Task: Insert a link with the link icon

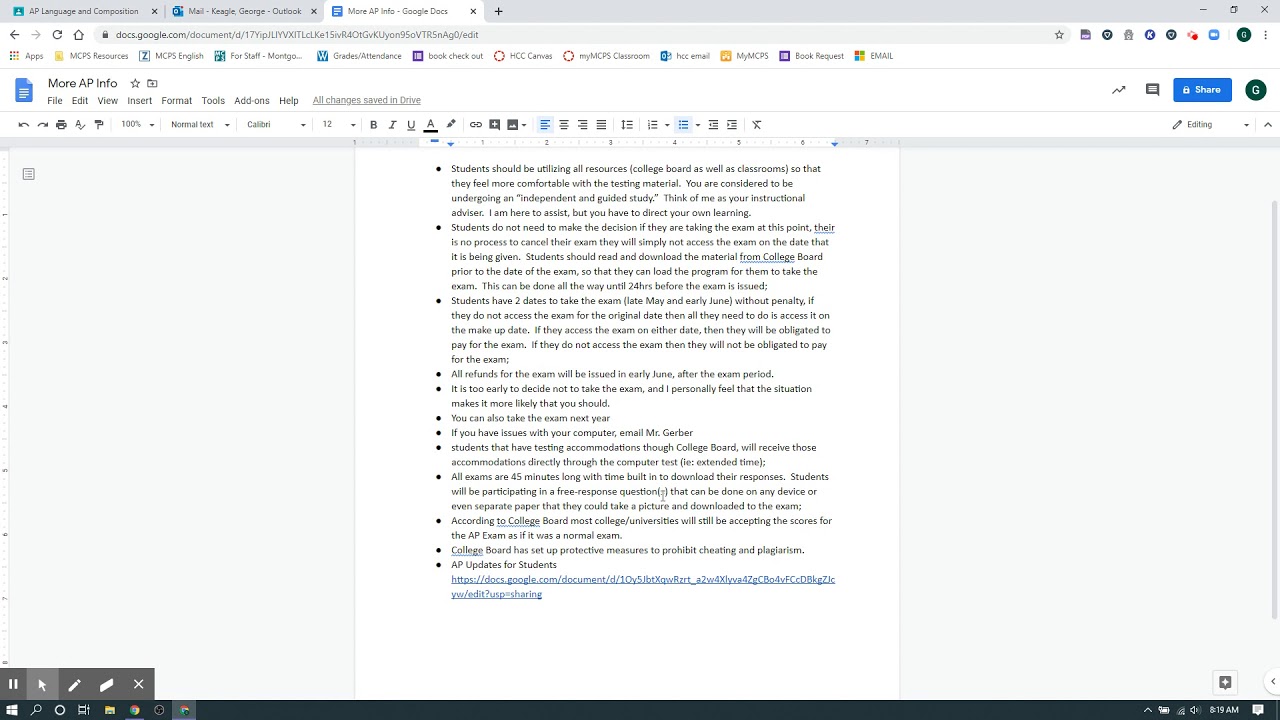Action: tap(476, 124)
